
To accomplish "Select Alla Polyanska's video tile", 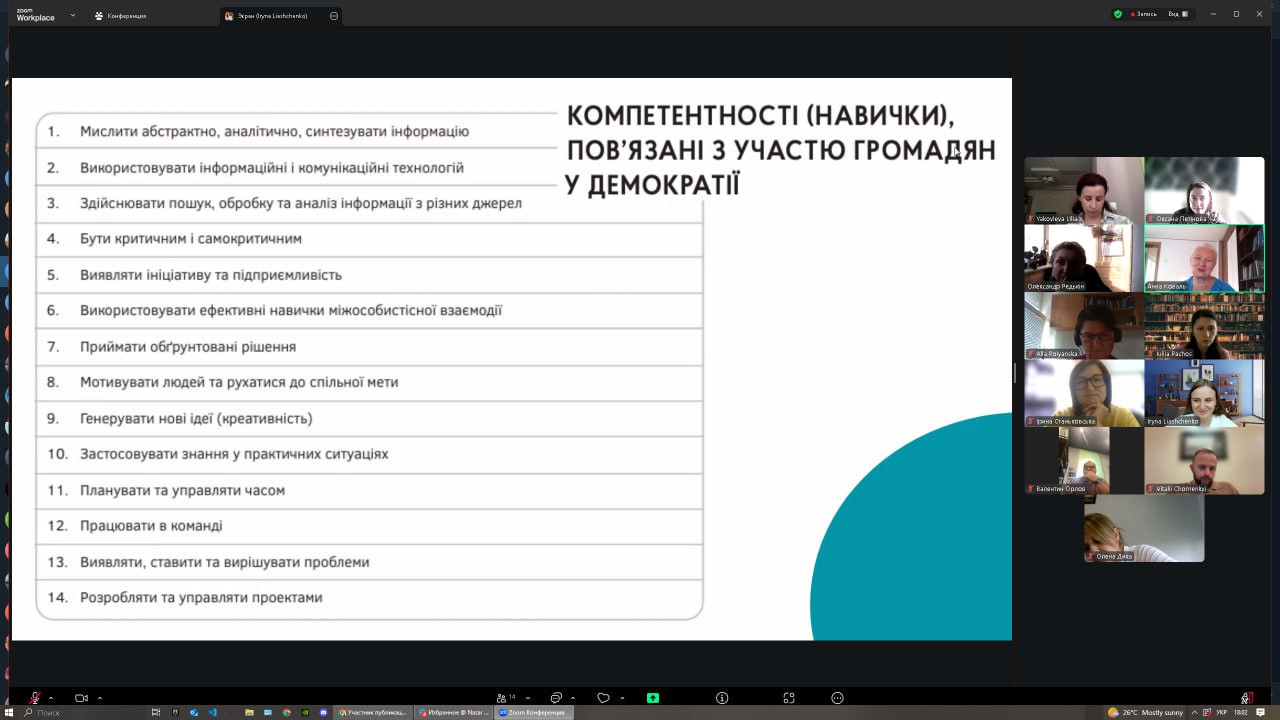I will (x=1084, y=326).
